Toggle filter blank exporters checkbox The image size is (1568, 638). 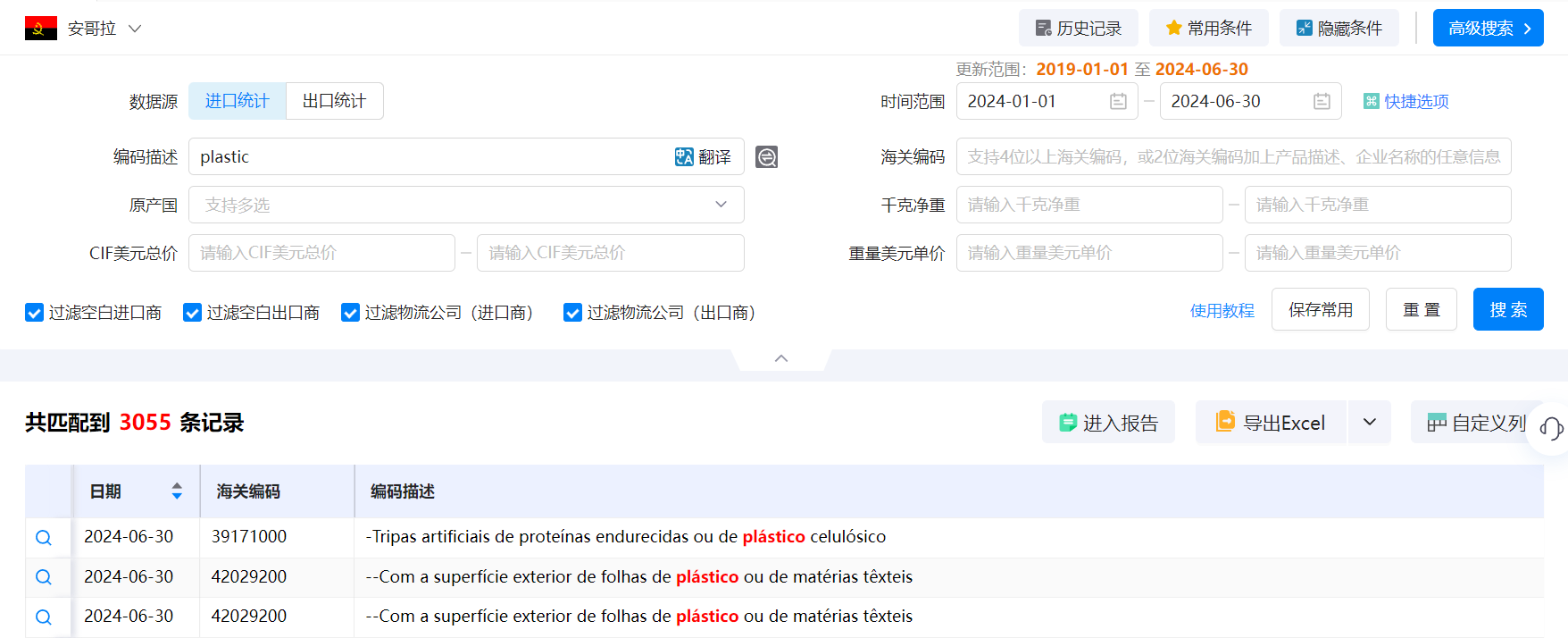(x=192, y=313)
